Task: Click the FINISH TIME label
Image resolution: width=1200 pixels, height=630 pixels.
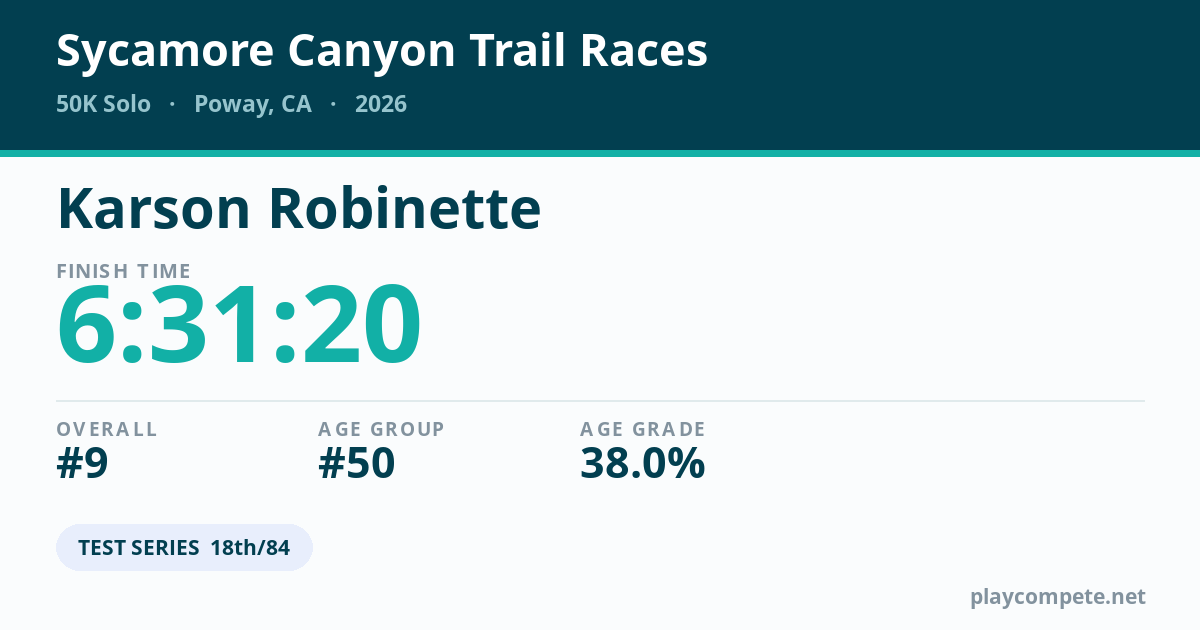Action: pyautogui.click(x=124, y=271)
